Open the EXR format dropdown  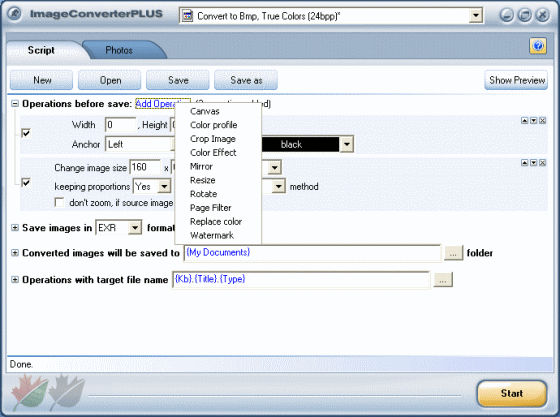click(x=135, y=227)
